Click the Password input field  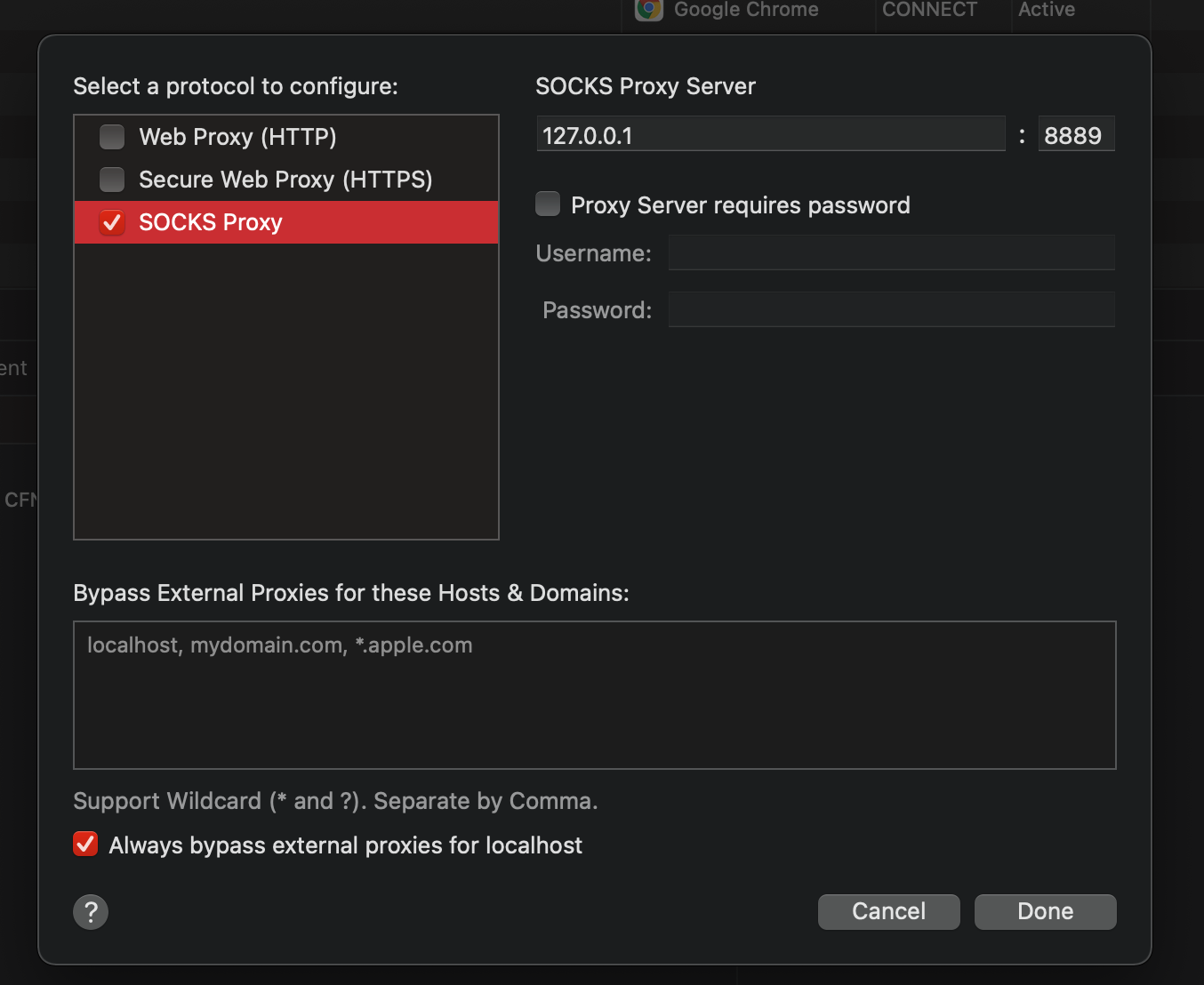point(891,309)
